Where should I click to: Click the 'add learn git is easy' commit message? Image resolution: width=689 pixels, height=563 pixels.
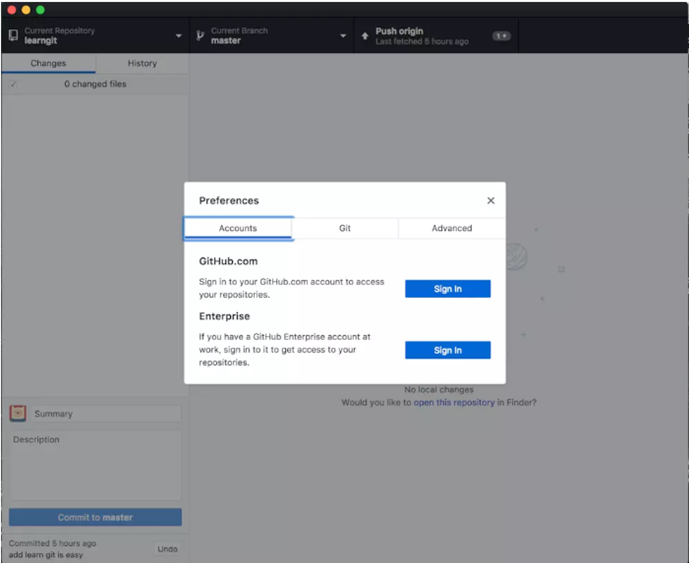(x=46, y=555)
